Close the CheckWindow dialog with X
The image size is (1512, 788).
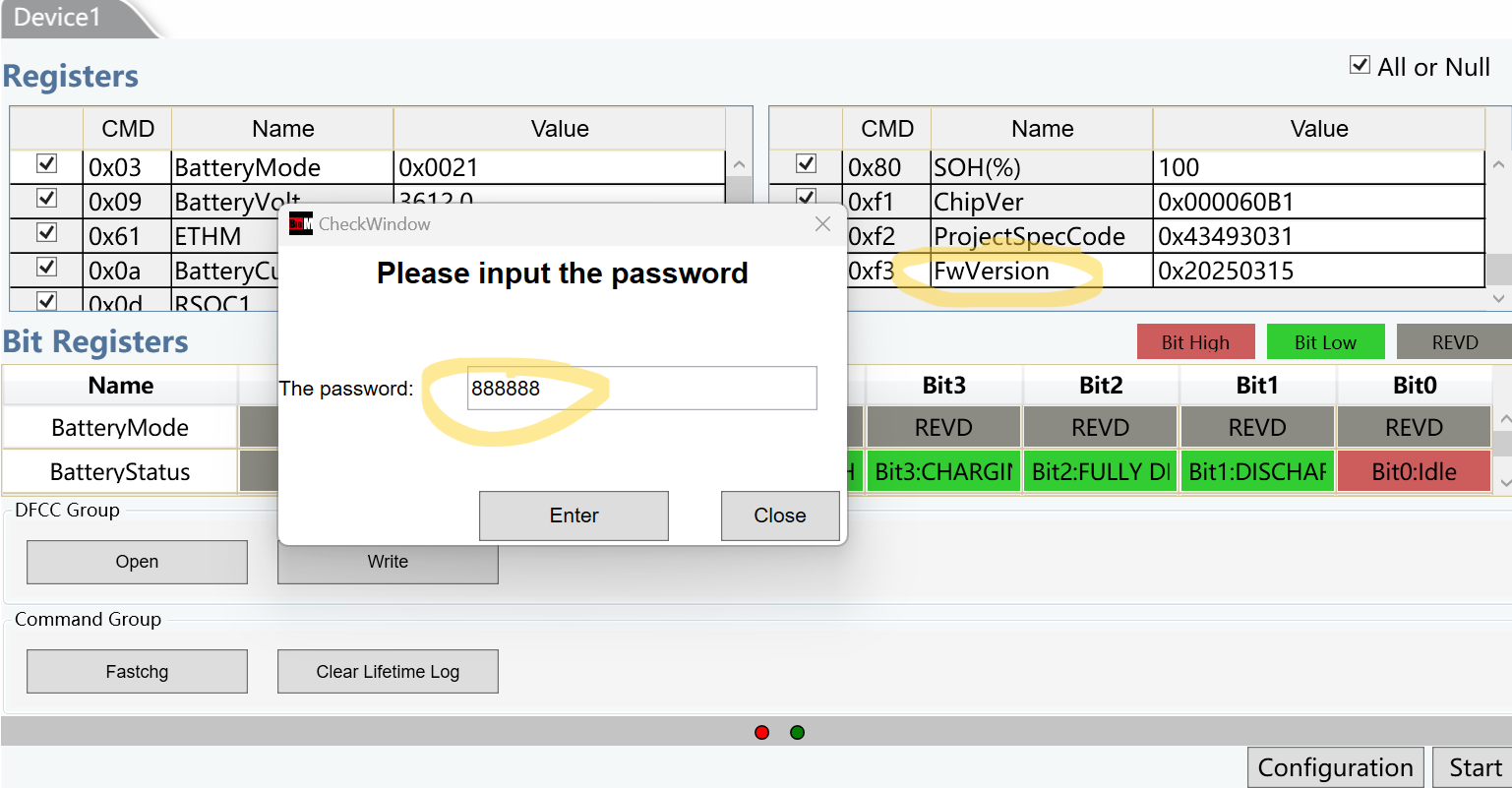coord(823,224)
